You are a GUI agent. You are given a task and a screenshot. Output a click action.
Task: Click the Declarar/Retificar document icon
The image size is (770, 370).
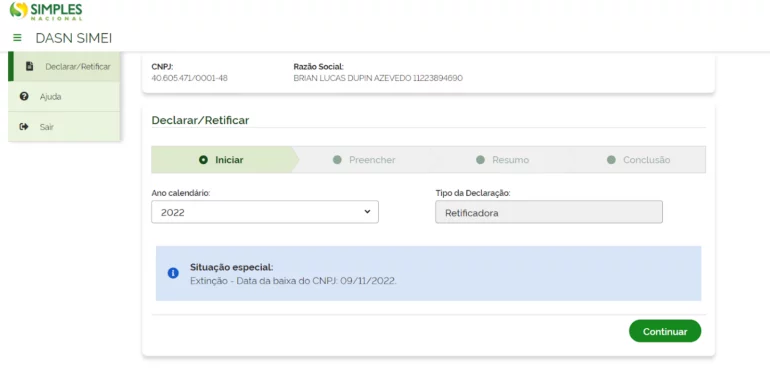coord(29,66)
